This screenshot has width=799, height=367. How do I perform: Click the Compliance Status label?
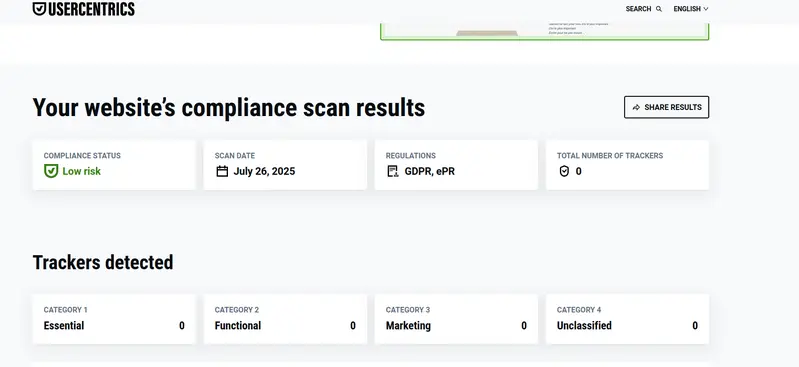click(x=82, y=155)
